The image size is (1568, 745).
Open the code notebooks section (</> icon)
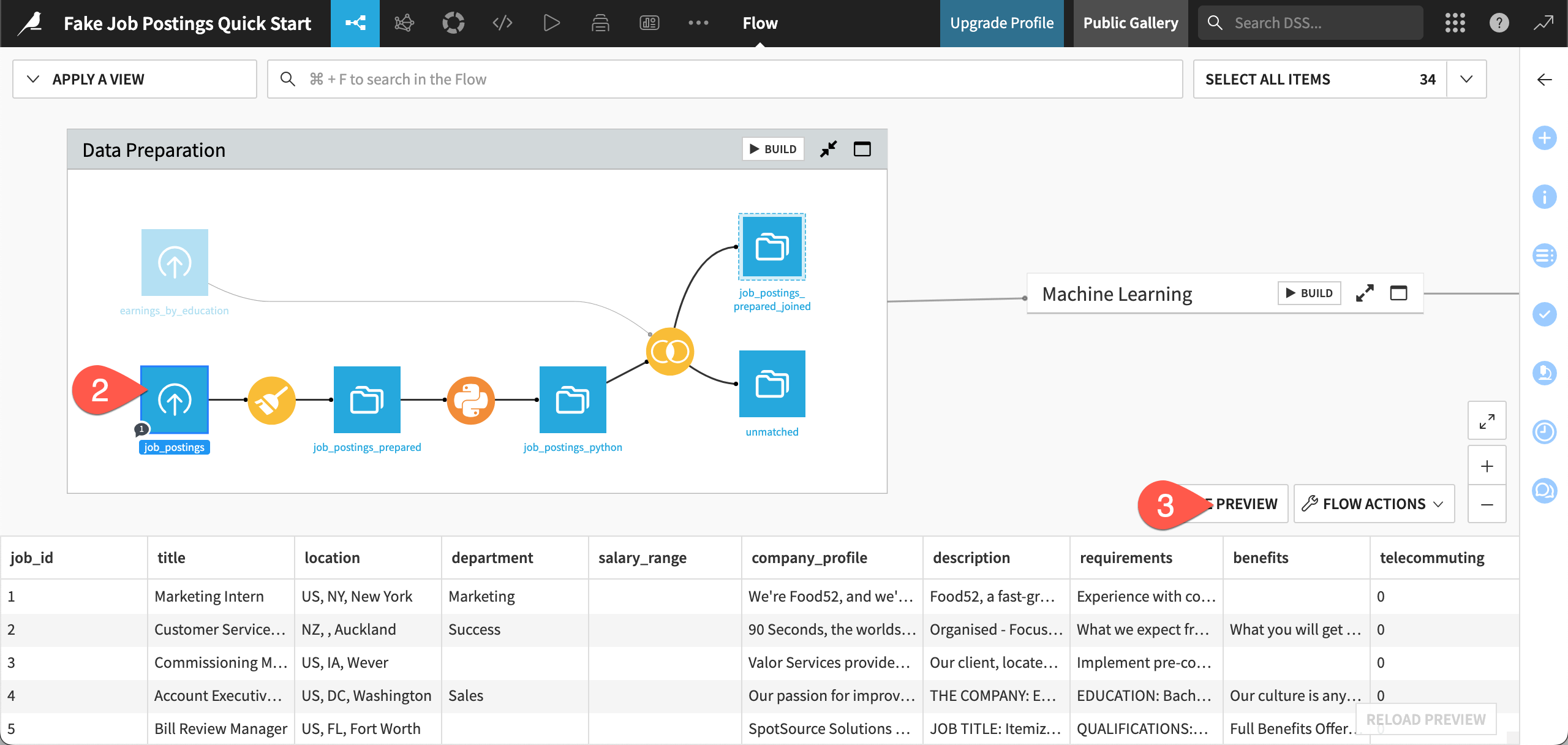pos(502,23)
